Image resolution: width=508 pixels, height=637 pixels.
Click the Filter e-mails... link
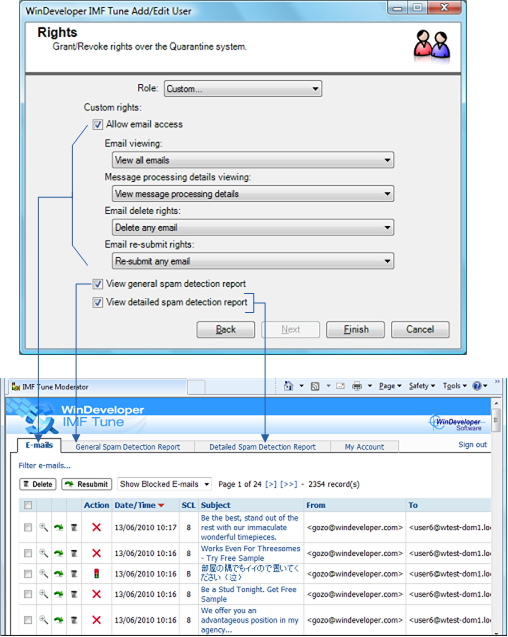click(44, 466)
